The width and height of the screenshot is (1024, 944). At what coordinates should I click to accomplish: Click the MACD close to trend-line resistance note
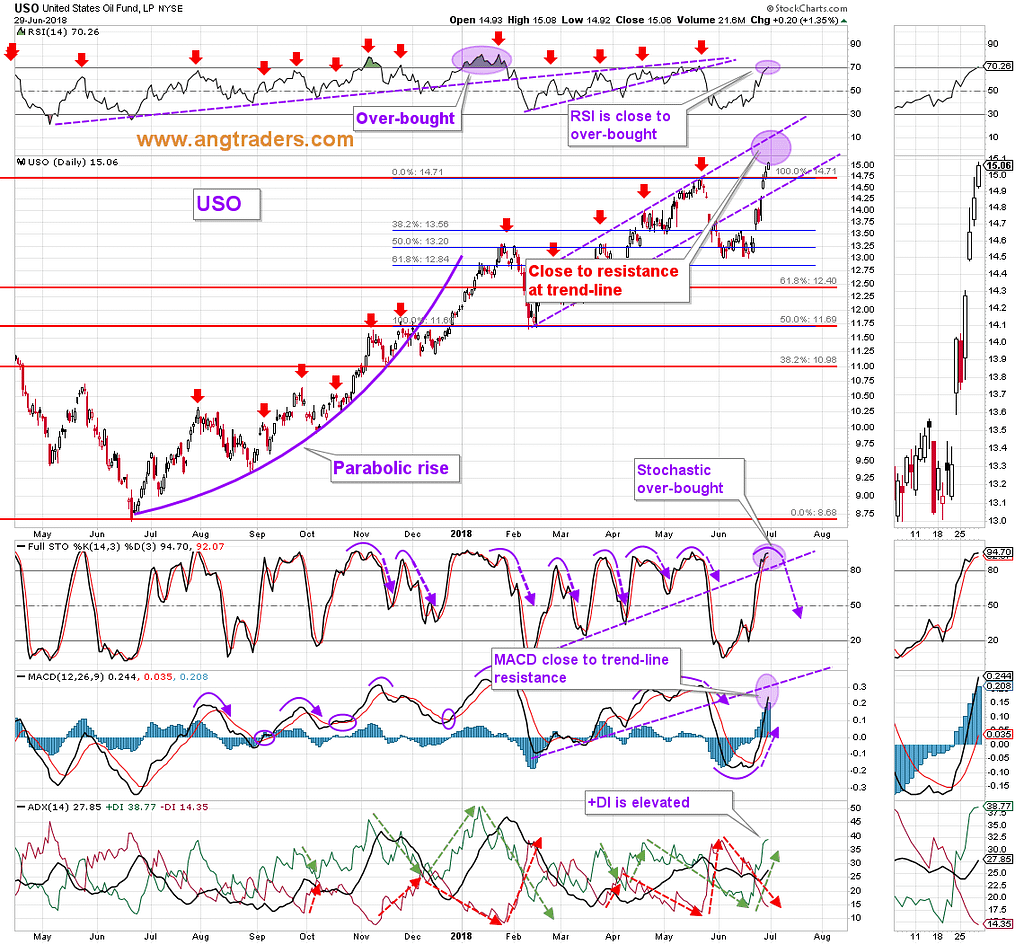click(x=585, y=669)
